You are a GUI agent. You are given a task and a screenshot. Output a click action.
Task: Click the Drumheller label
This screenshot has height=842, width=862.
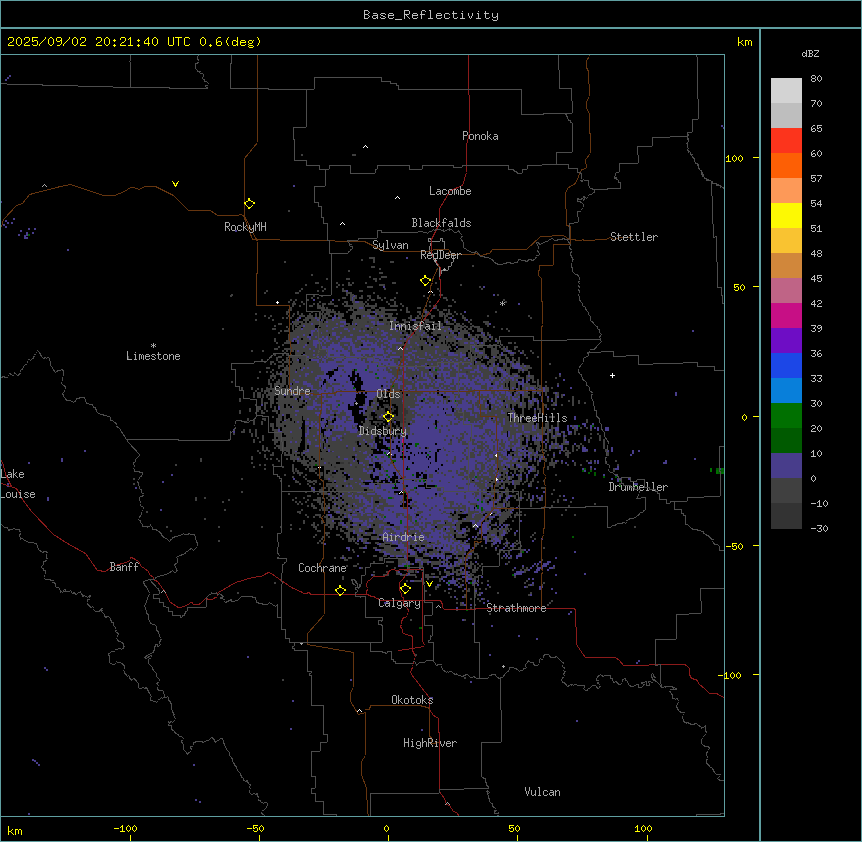(638, 487)
